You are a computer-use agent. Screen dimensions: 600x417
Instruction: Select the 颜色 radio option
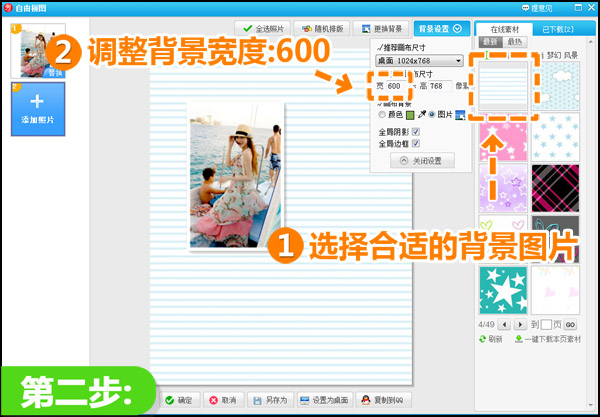tap(382, 115)
